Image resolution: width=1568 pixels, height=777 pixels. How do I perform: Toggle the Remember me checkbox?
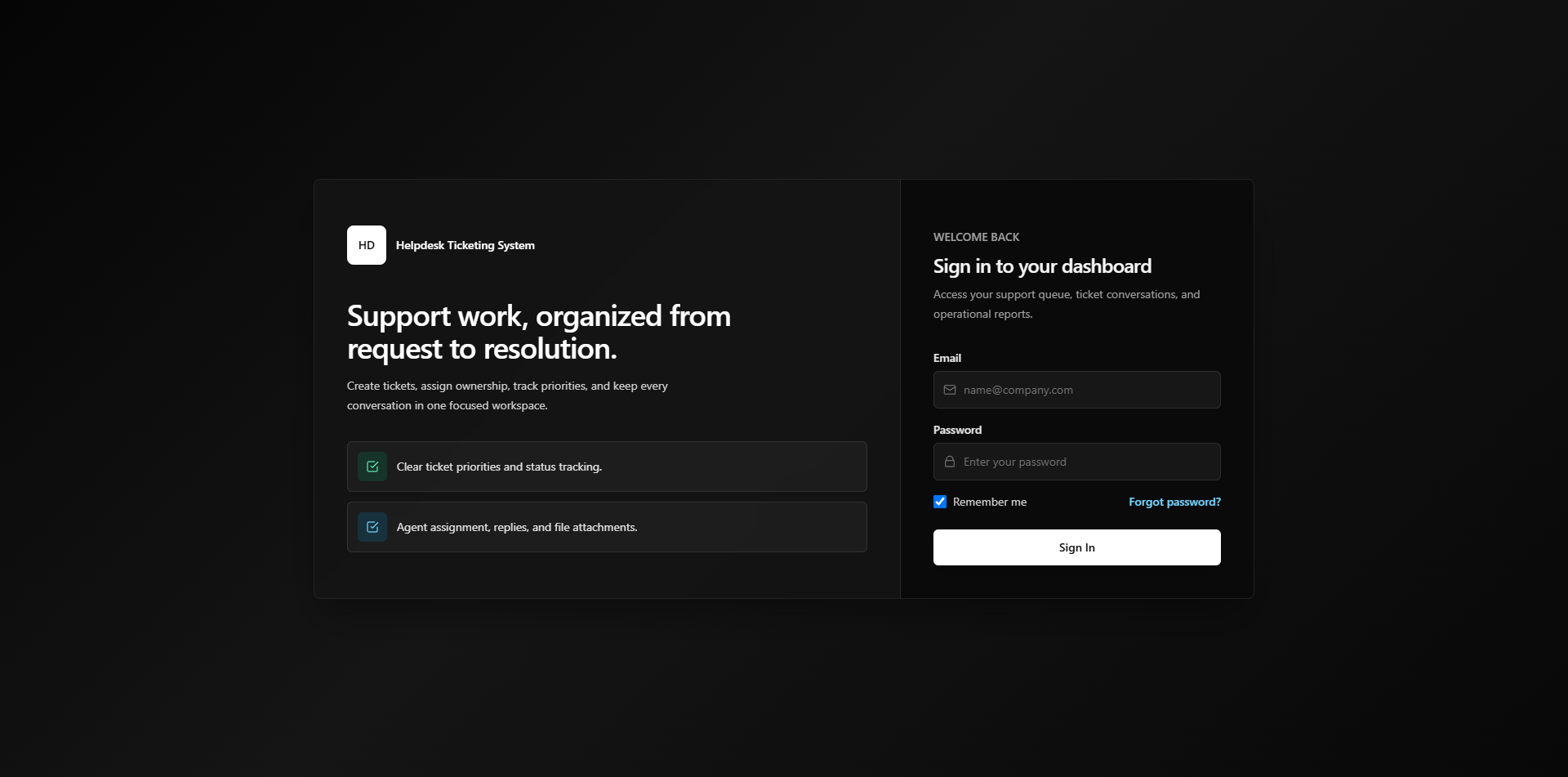point(940,502)
